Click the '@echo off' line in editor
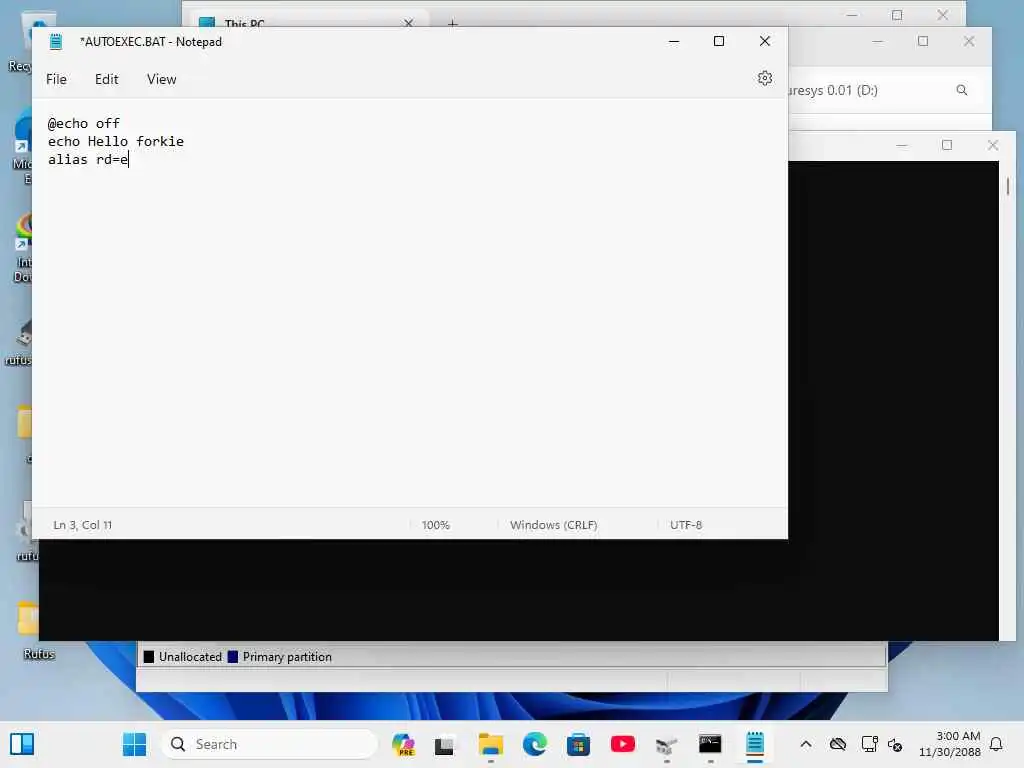 [84, 123]
